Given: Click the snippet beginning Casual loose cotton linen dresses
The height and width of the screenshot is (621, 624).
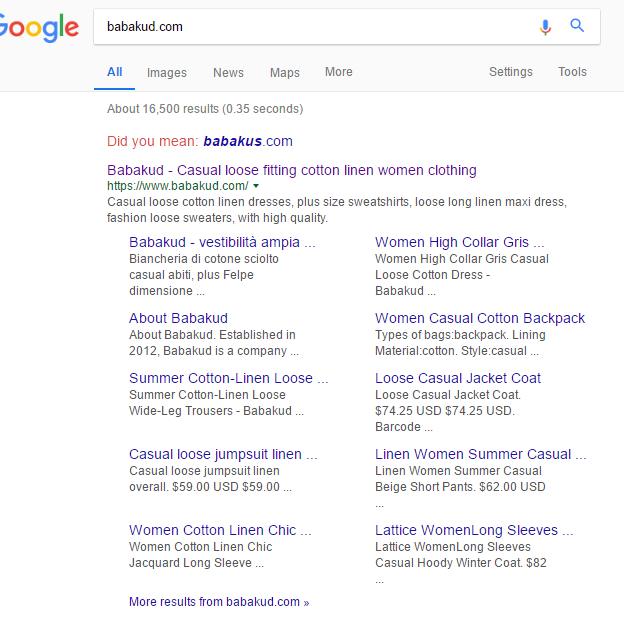Looking at the screenshot, I should [x=337, y=210].
